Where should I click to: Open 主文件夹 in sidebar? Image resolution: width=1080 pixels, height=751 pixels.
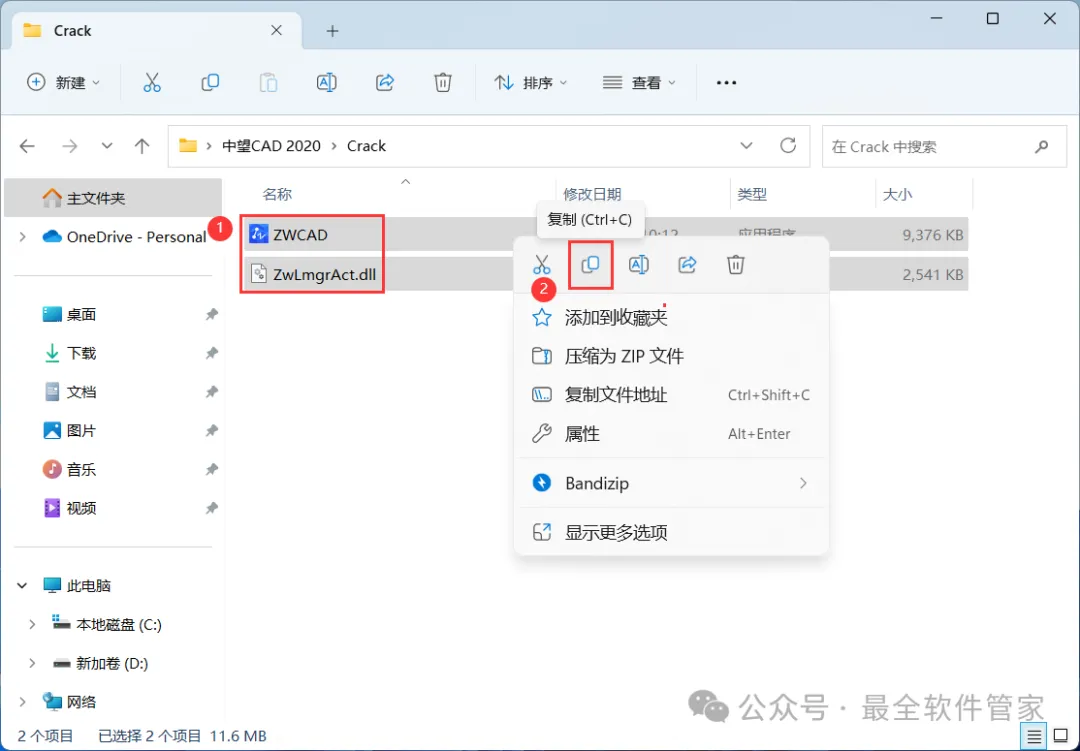point(113,198)
